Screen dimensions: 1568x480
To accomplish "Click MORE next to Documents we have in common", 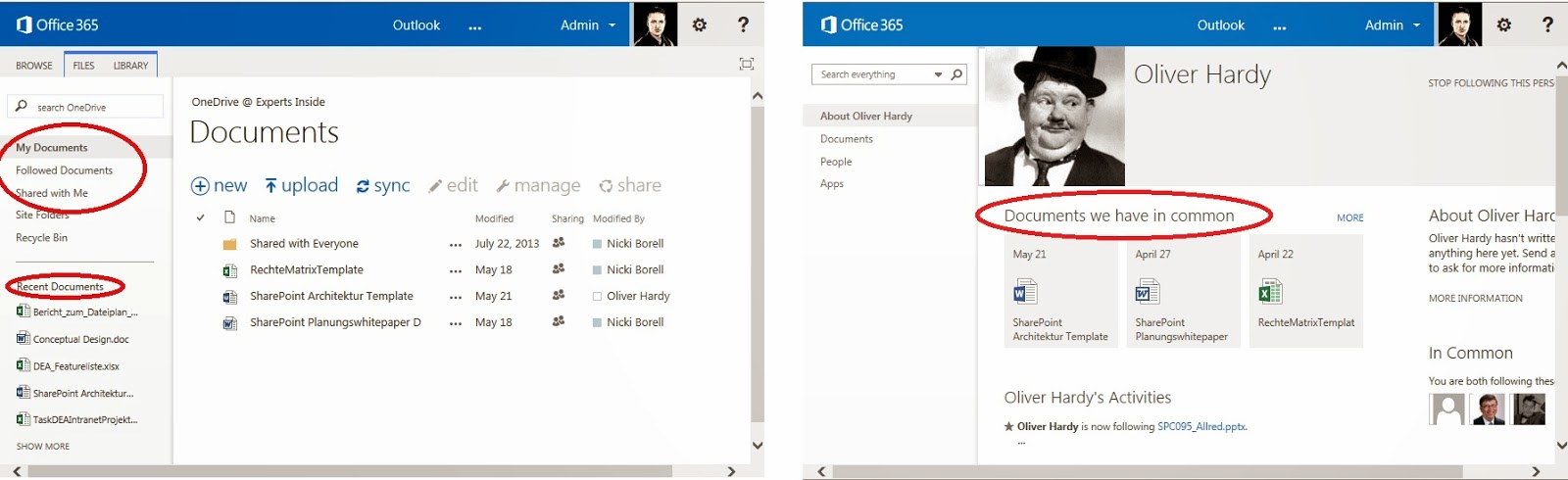I will click(1349, 217).
